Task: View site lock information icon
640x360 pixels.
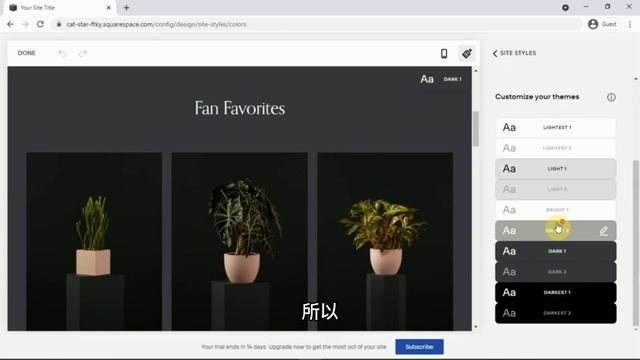Action: point(59,24)
